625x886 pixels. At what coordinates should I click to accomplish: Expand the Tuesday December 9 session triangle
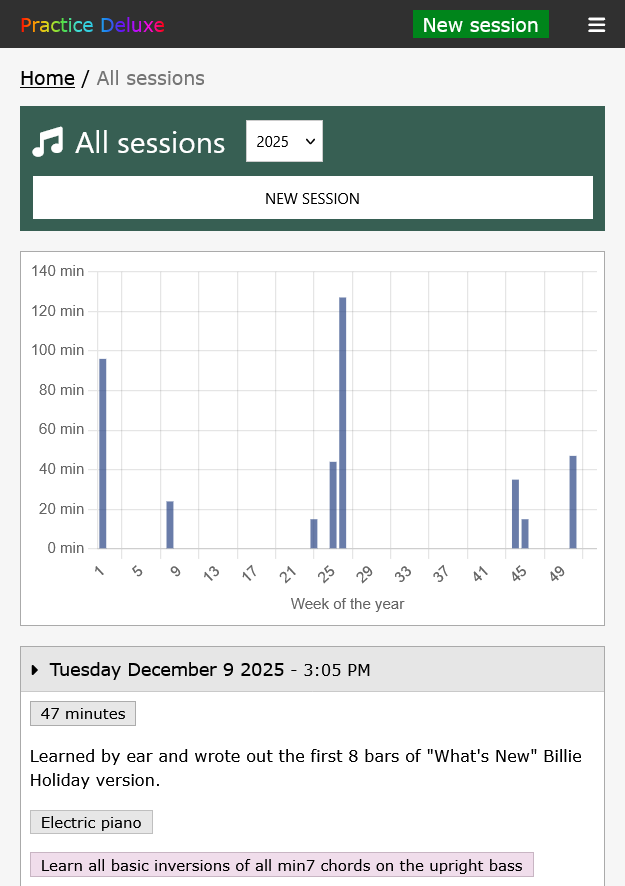36,670
